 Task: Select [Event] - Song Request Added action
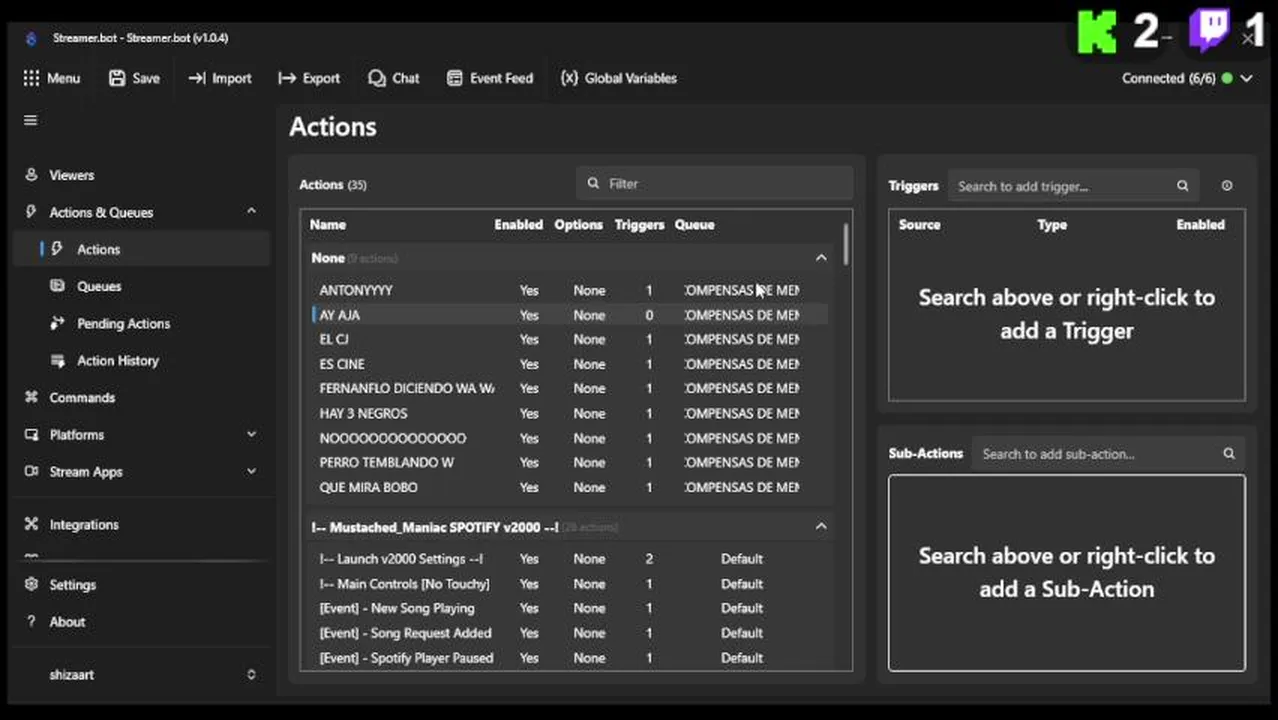click(x=569, y=633)
